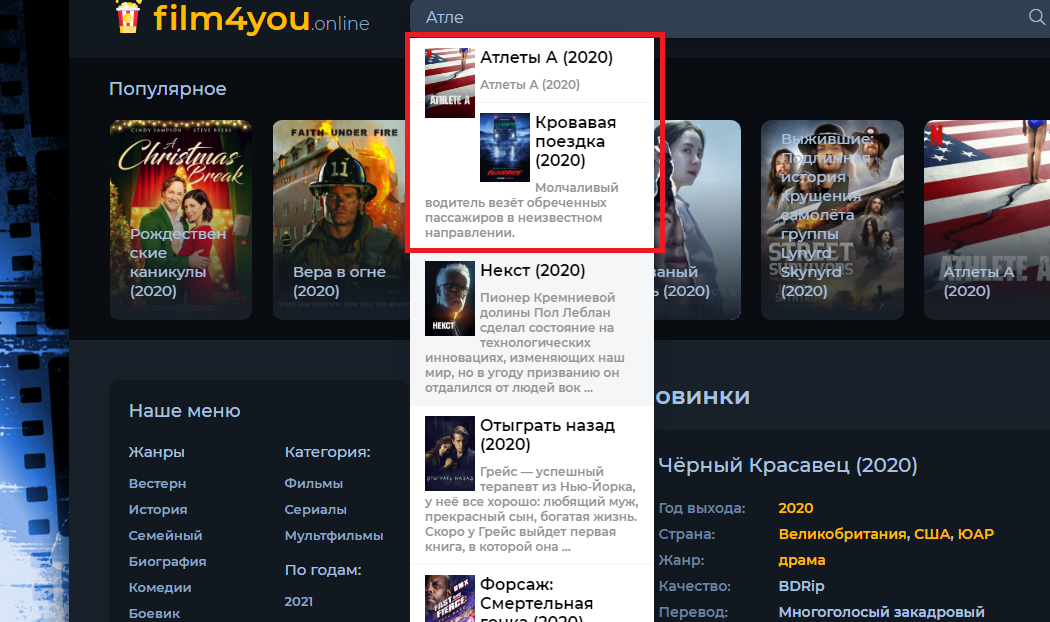This screenshot has width=1050, height=622.
Task: Click the 'Популярное' section heading
Action: pyautogui.click(x=167, y=89)
